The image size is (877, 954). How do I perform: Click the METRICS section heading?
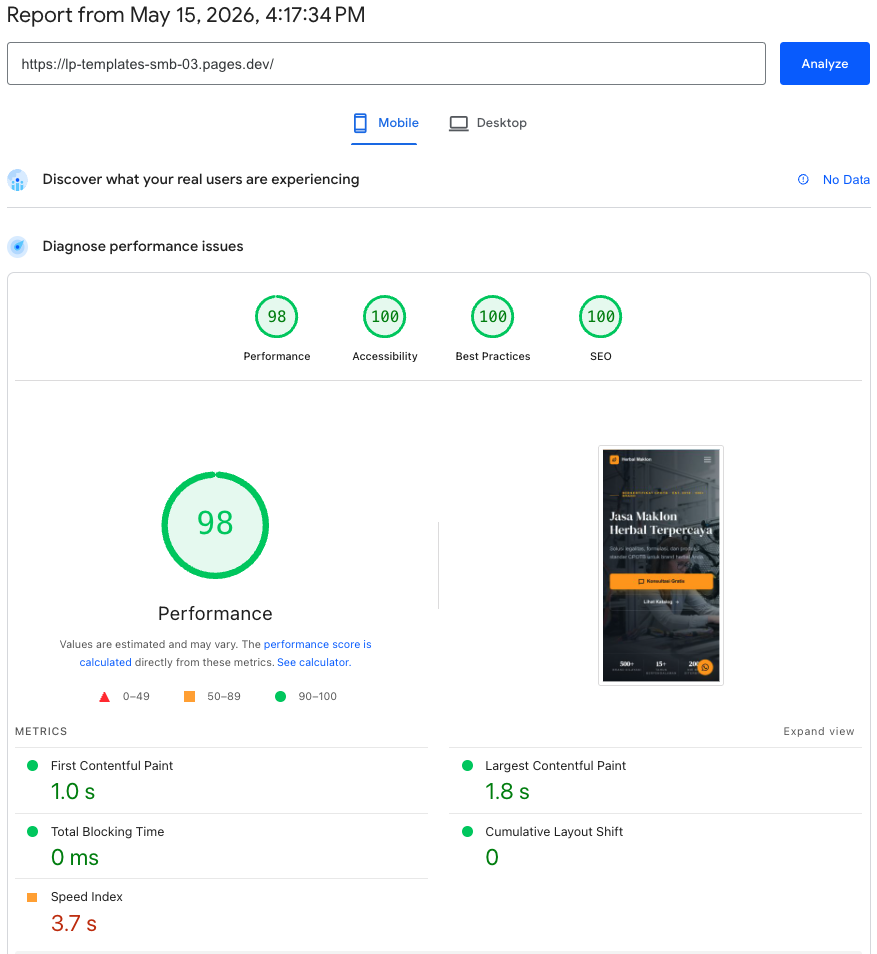click(41, 731)
